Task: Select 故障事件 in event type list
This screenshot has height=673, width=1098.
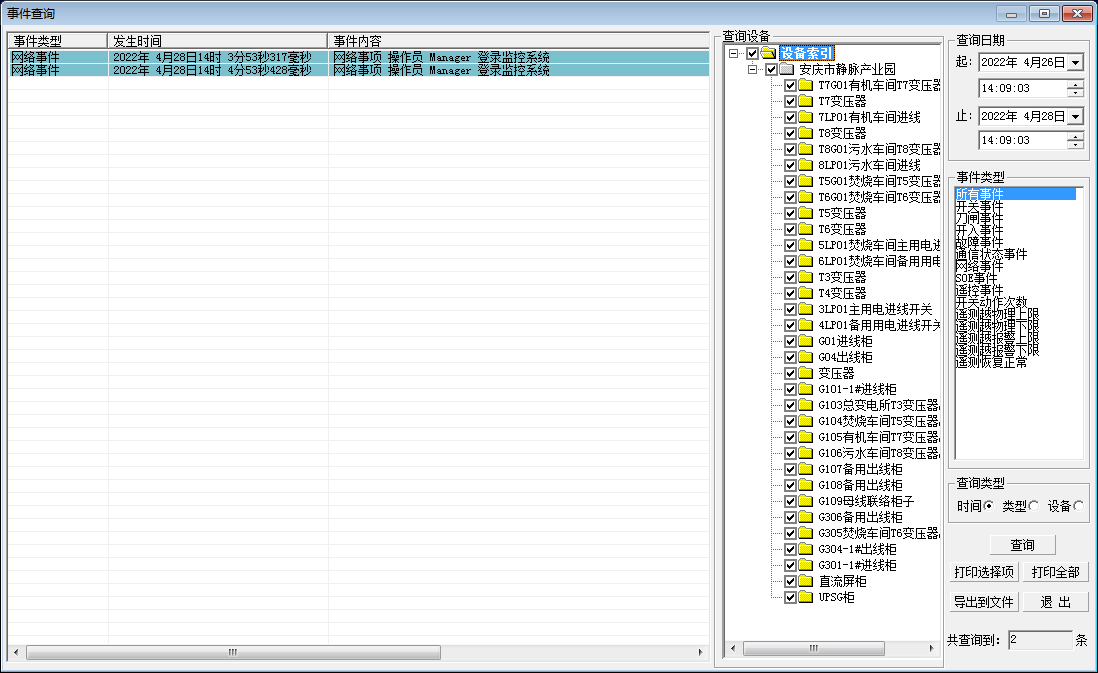Action: pos(980,242)
